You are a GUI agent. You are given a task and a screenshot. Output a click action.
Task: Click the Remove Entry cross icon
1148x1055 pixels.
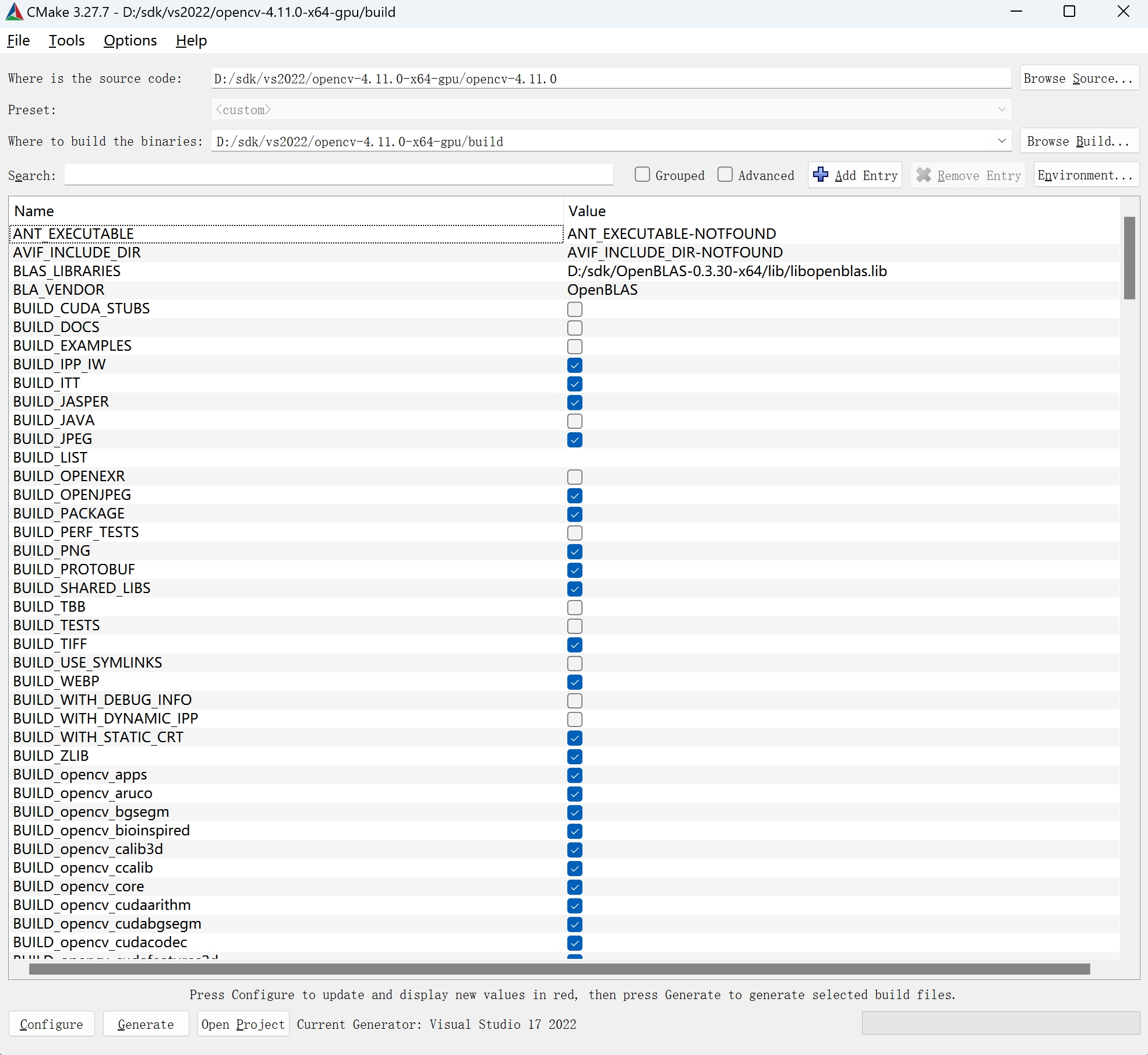coord(924,175)
